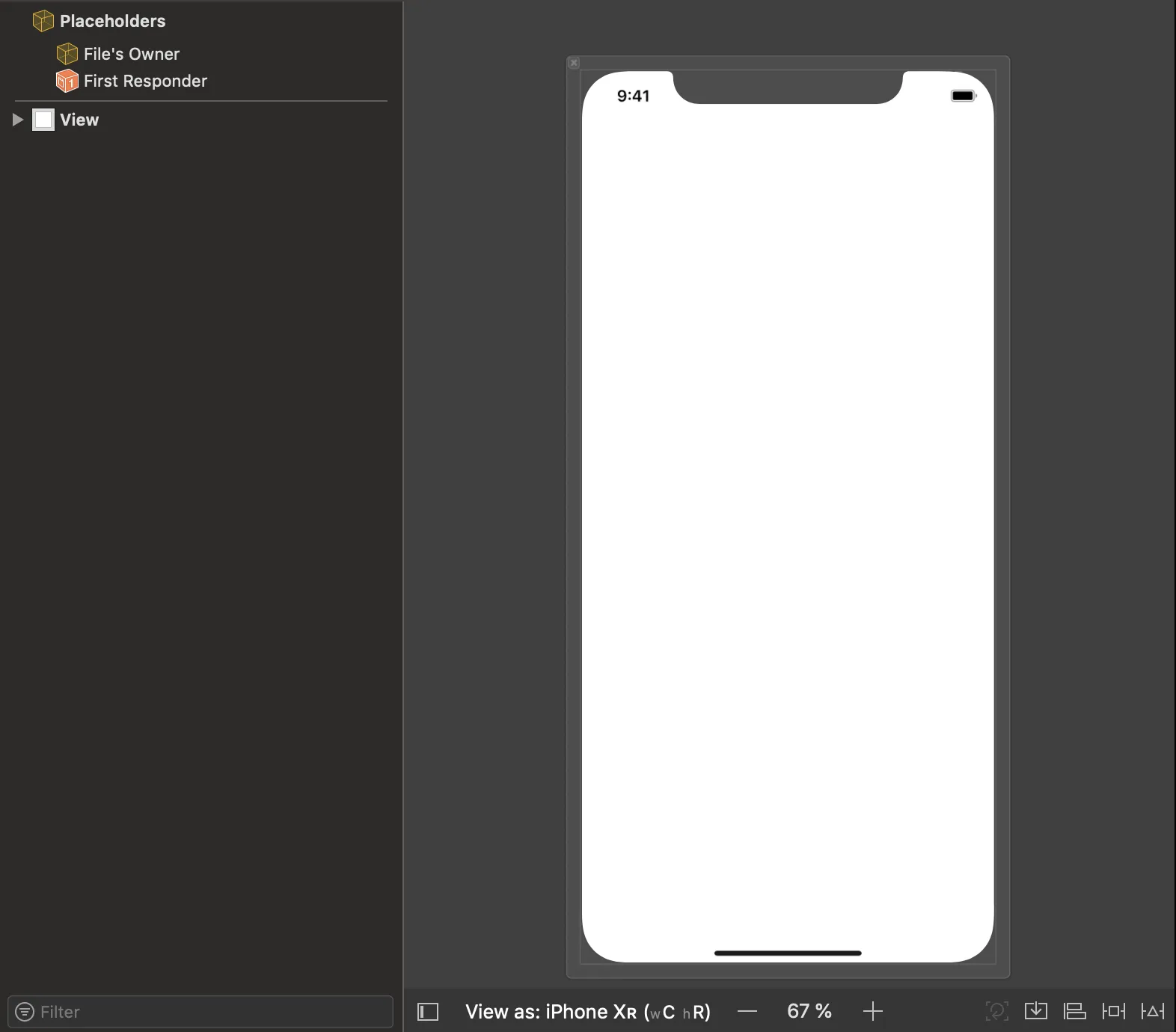Close the canvas view with x button
The image size is (1176, 1032).
[574, 63]
